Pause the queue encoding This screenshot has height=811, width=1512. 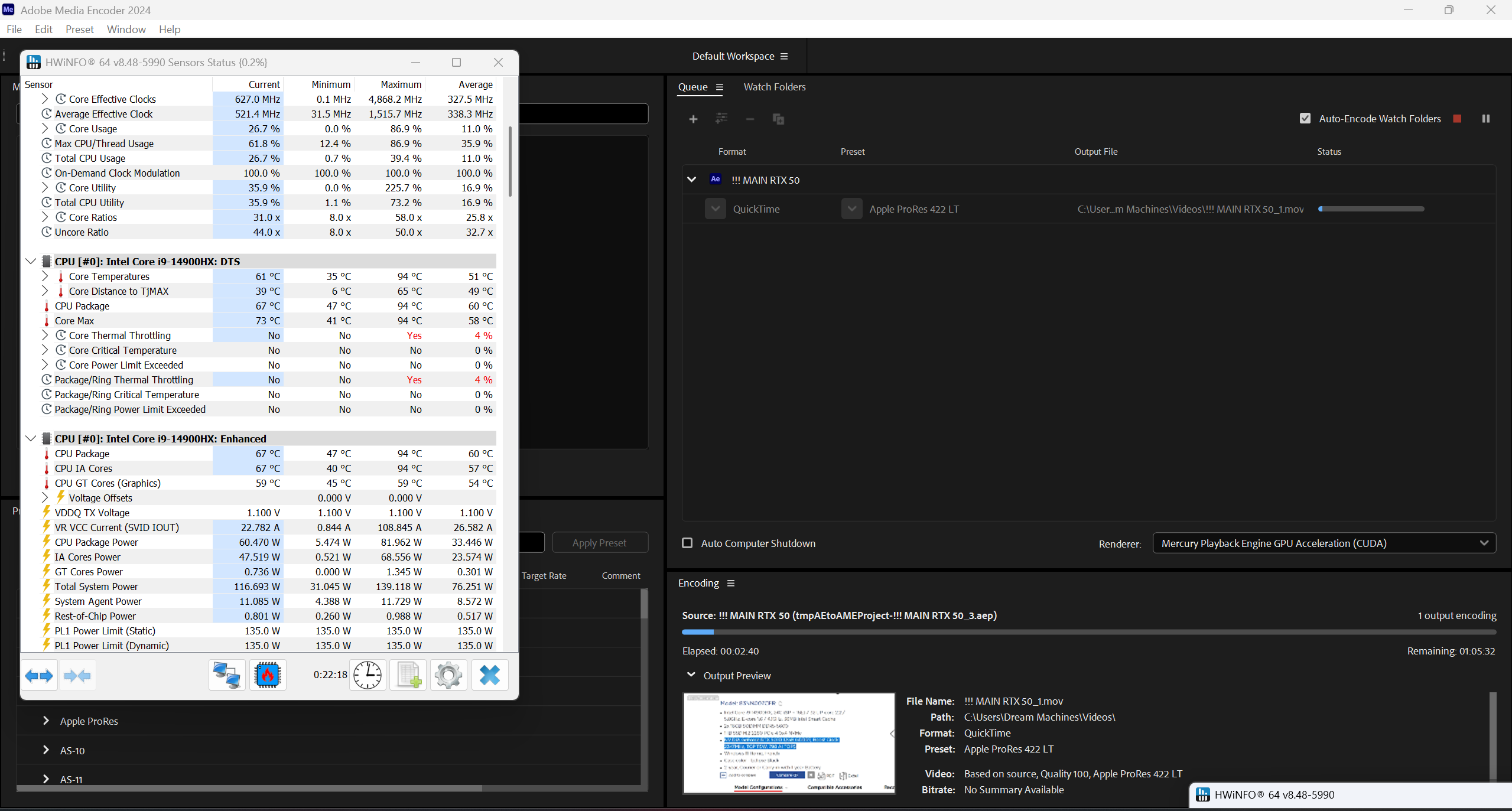[1485, 119]
